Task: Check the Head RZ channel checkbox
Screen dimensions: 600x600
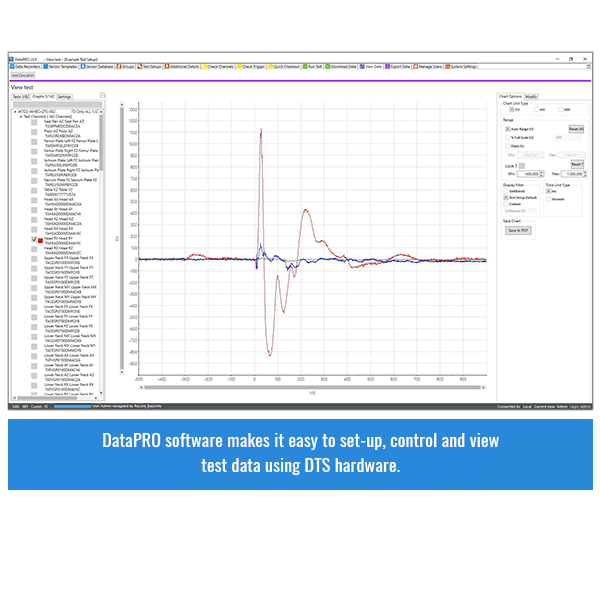Action: click(x=34, y=249)
